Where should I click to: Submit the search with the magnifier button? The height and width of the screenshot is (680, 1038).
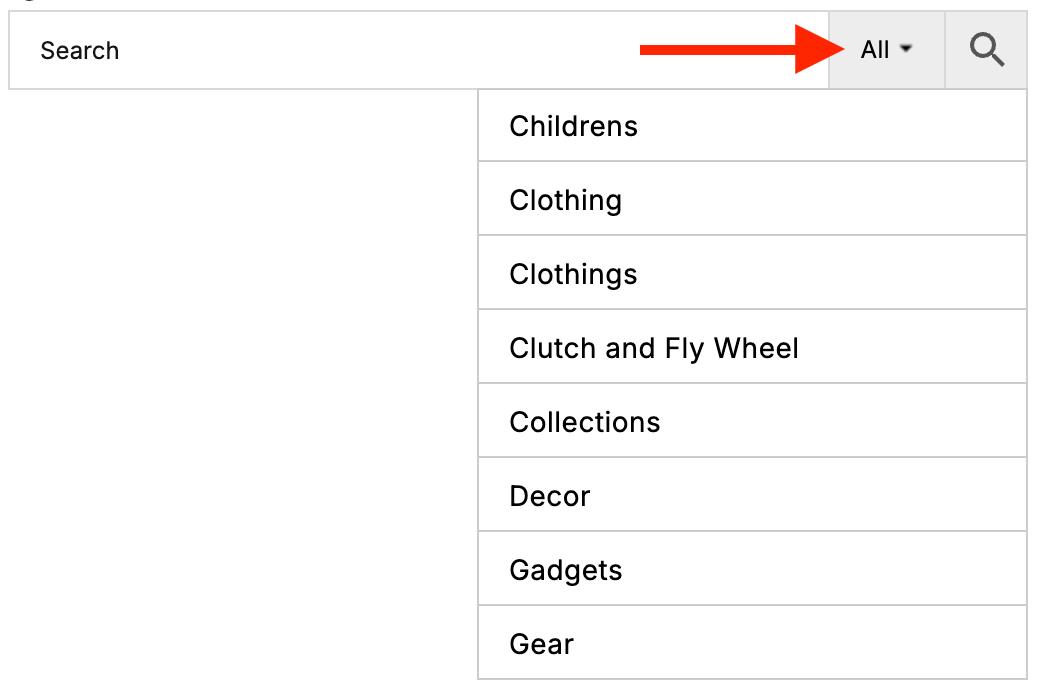click(x=986, y=50)
